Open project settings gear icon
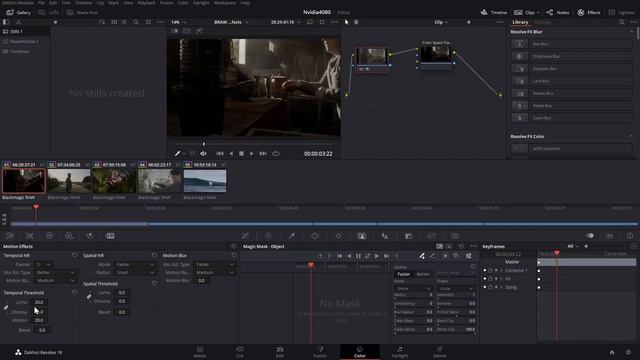 [x=629, y=352]
